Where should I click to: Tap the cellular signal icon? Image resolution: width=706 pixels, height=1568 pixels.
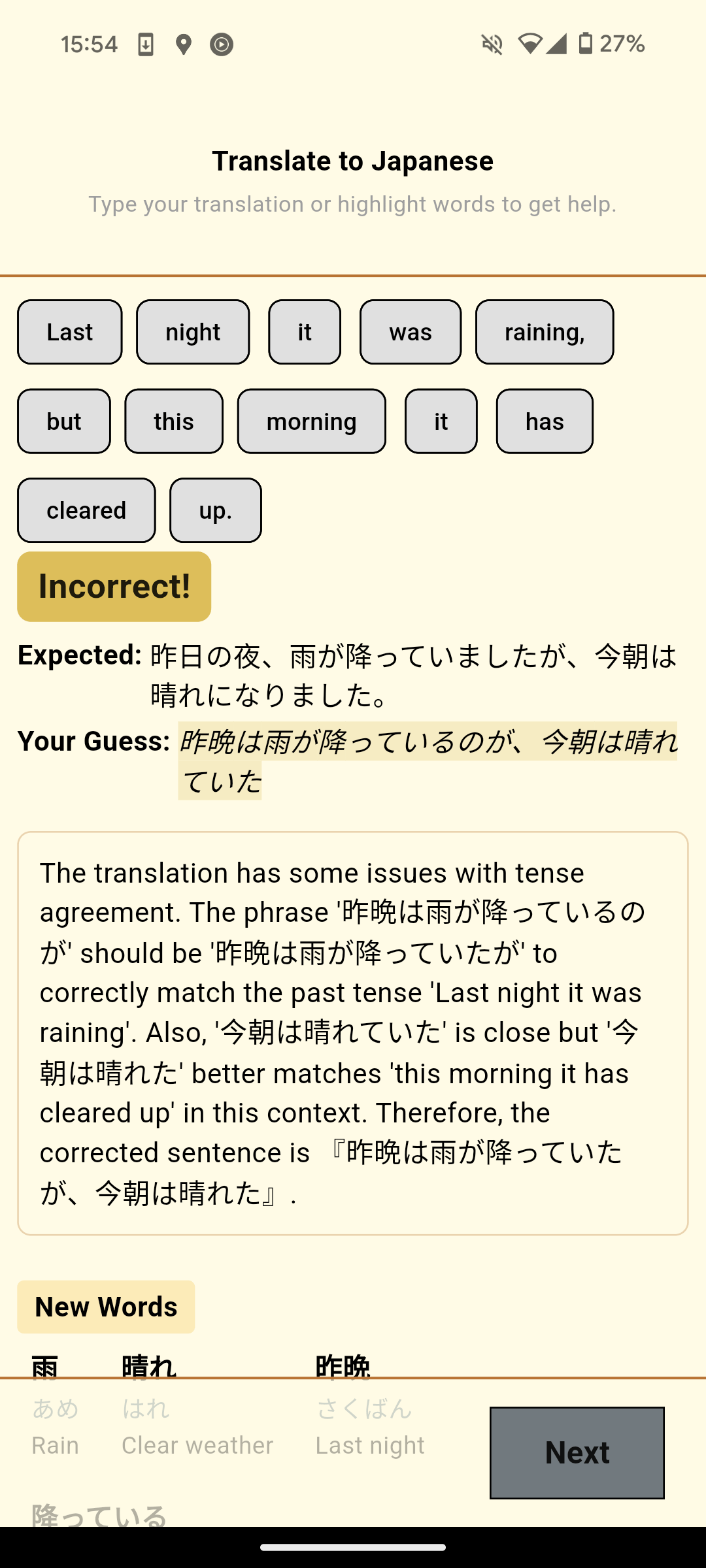click(x=556, y=44)
